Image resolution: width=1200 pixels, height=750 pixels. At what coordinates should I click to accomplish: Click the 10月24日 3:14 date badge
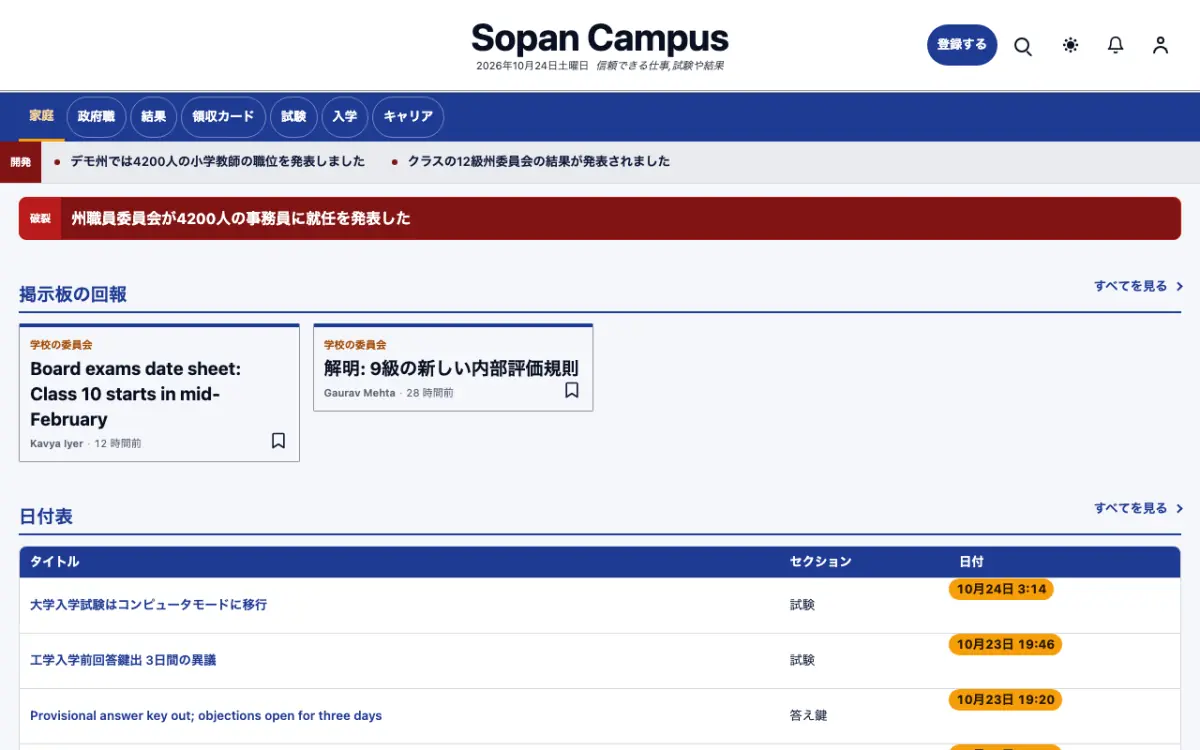1001,590
